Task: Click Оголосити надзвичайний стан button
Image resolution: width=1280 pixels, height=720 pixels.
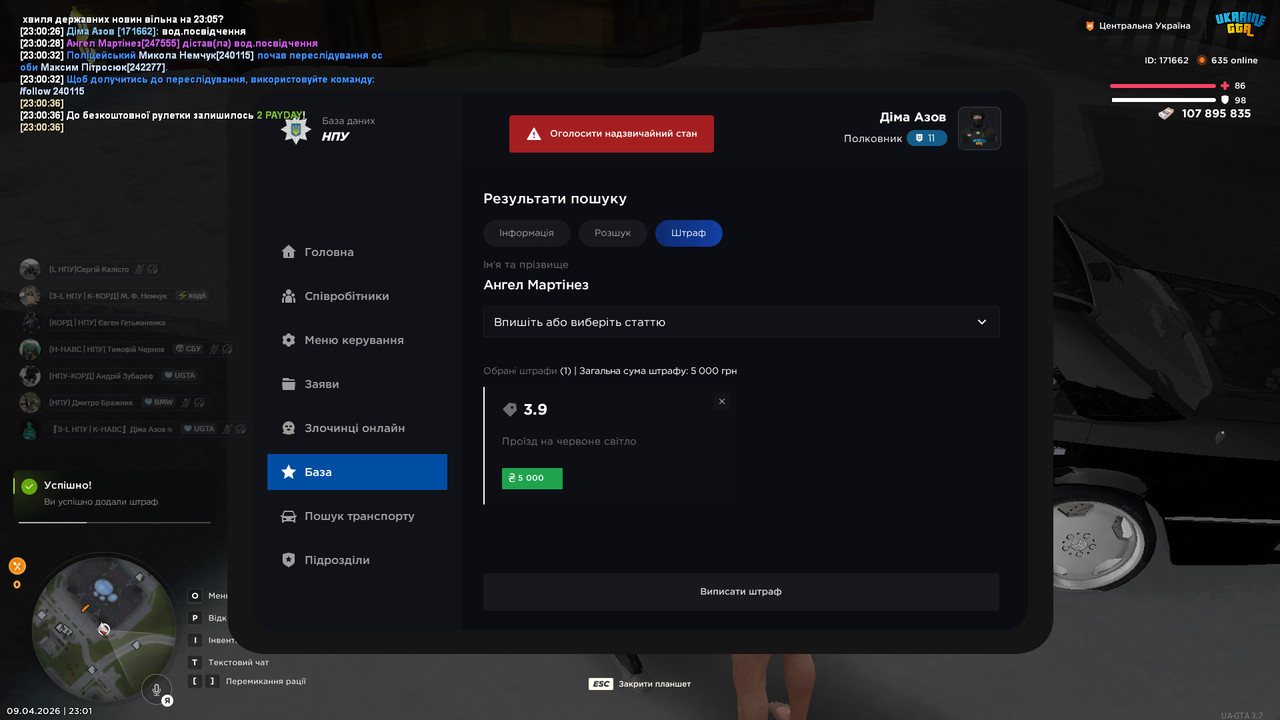Action: pyautogui.click(x=611, y=133)
